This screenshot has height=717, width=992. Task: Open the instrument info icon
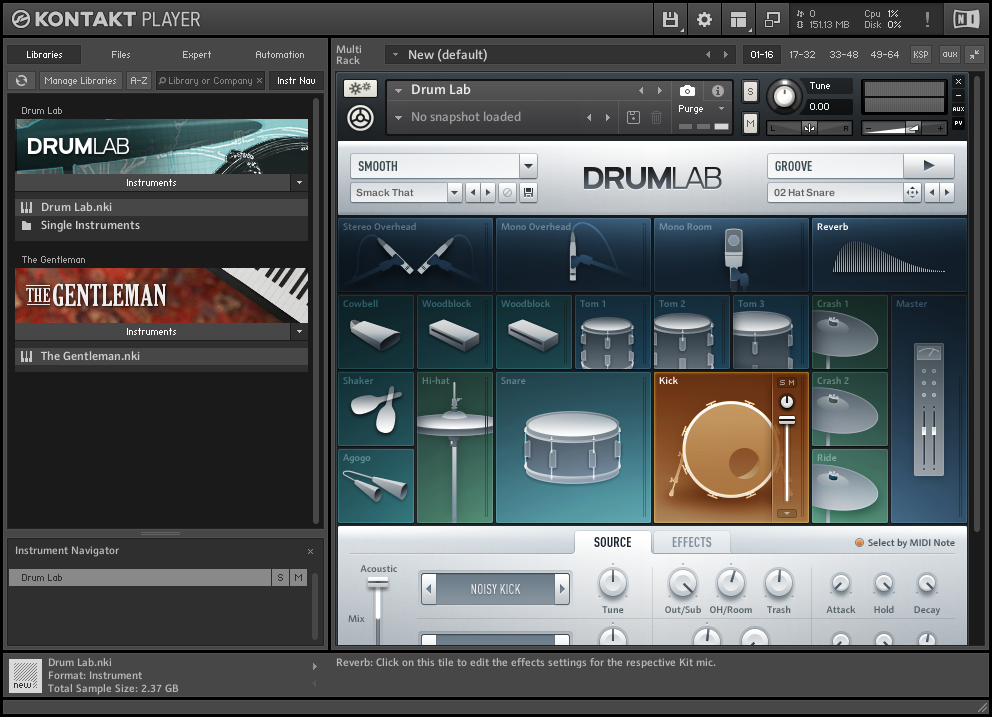coord(717,90)
